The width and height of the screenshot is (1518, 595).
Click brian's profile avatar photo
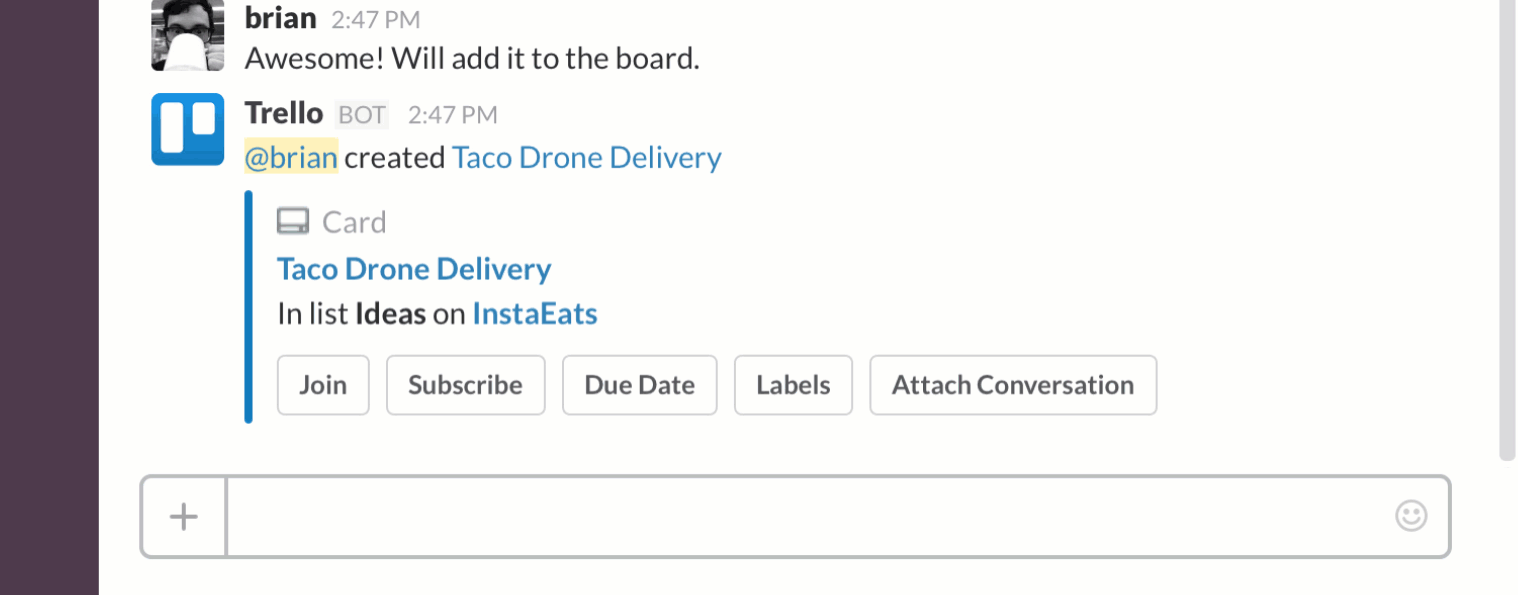187,35
